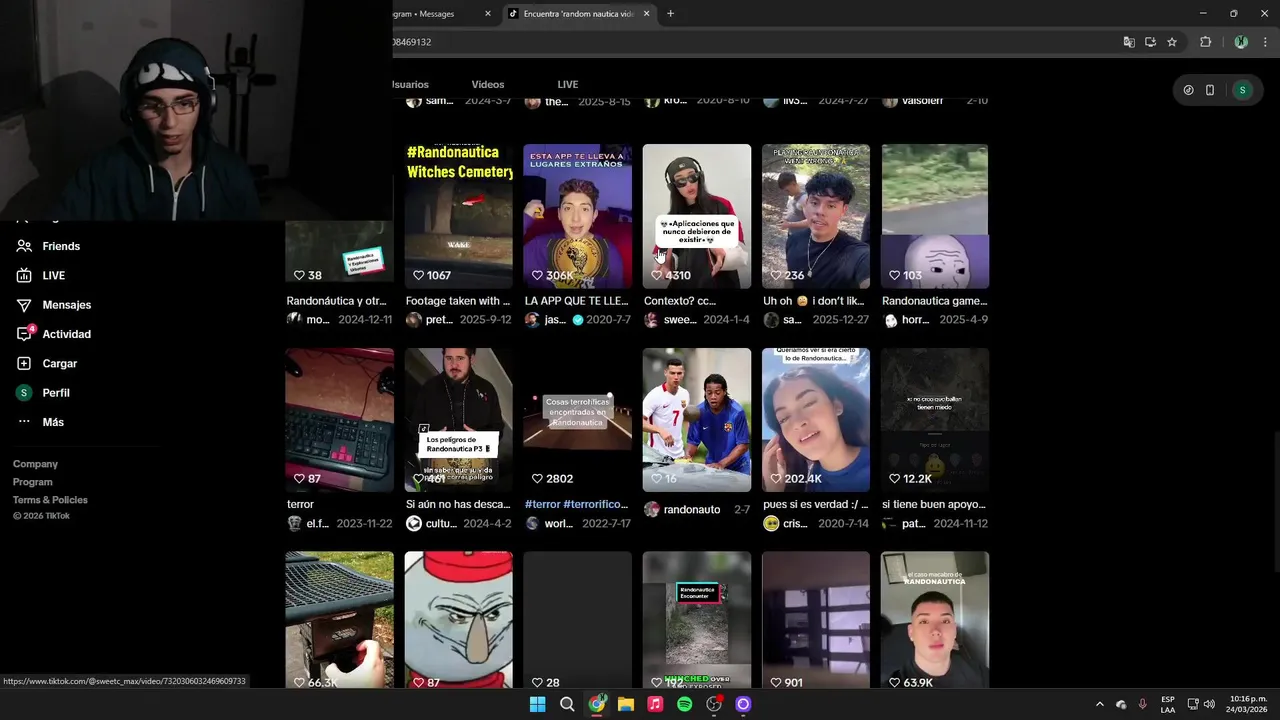Click the 'Footage taken with ...' caption

coord(458,301)
